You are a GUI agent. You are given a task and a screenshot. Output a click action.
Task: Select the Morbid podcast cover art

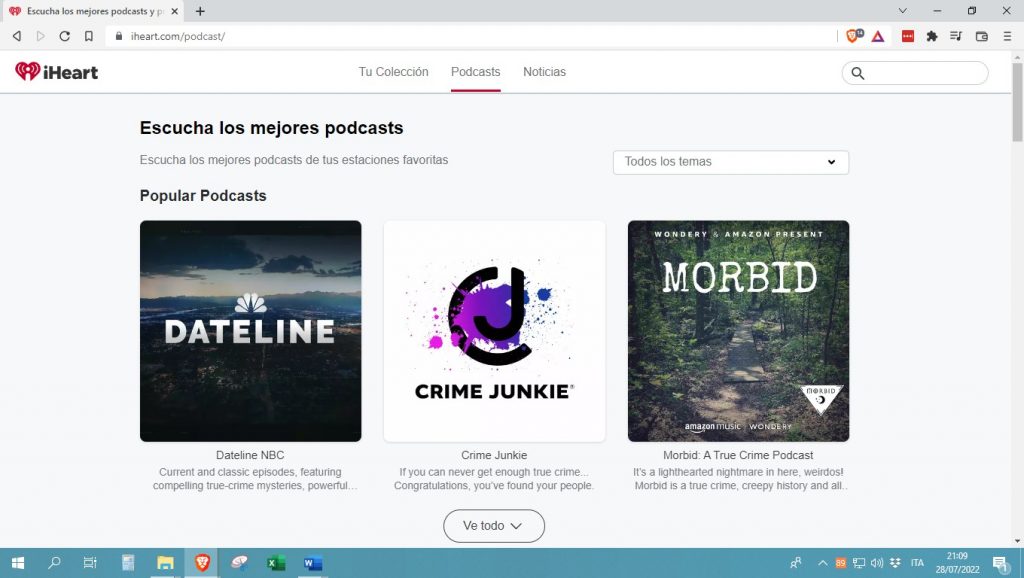738,331
